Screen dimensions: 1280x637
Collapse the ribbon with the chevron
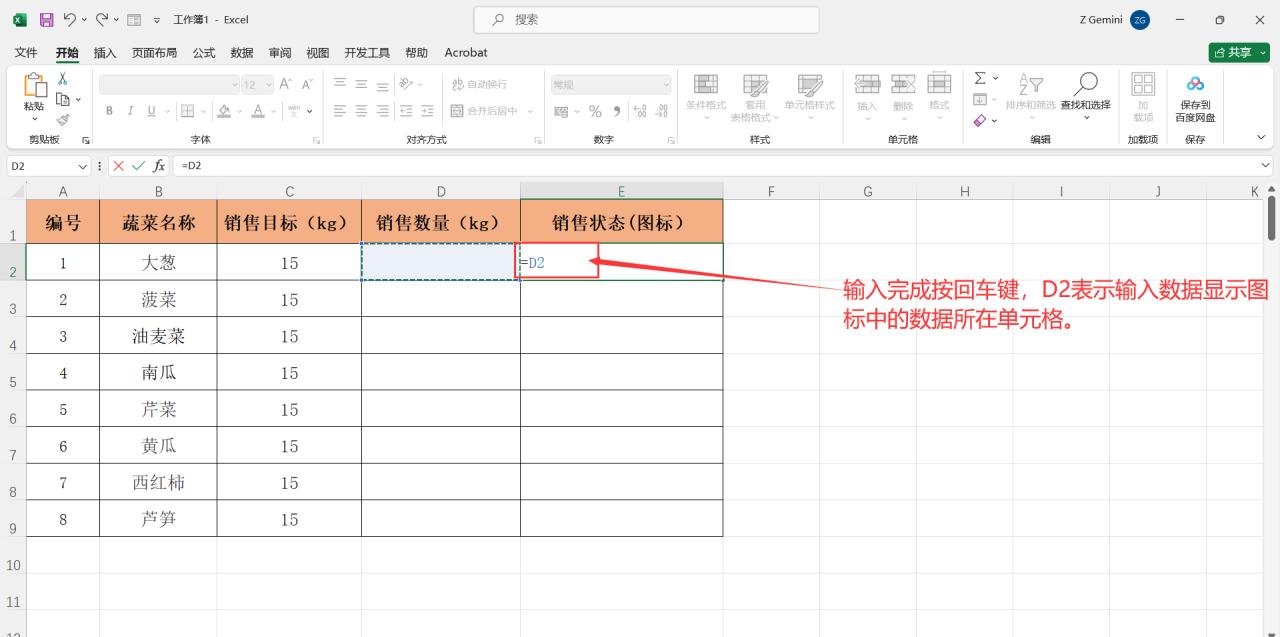pos(1262,137)
